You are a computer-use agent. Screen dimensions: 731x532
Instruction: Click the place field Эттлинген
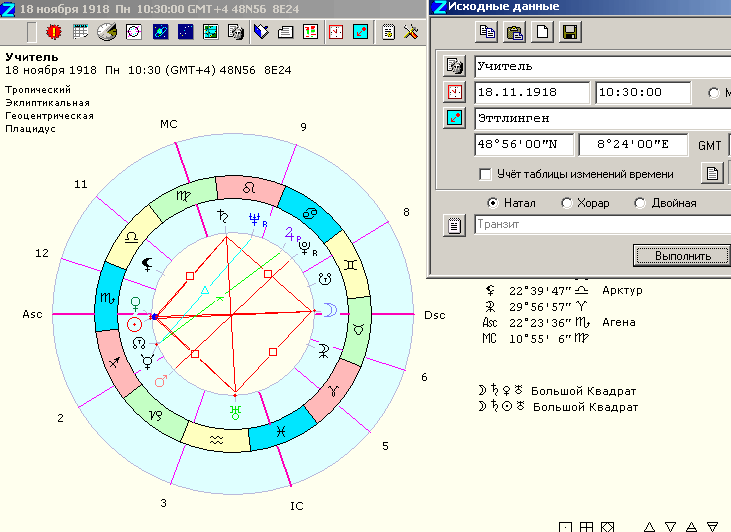pyautogui.click(x=602, y=118)
